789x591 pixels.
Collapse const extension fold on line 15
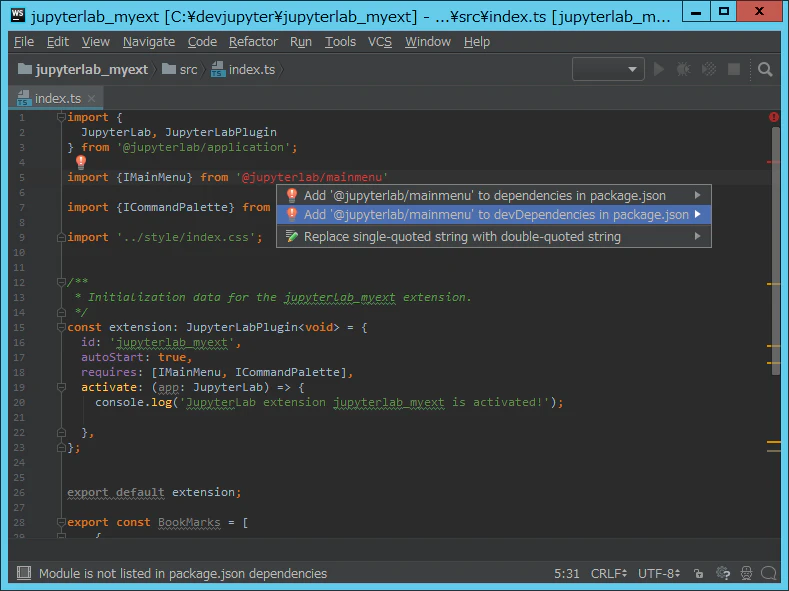61,327
